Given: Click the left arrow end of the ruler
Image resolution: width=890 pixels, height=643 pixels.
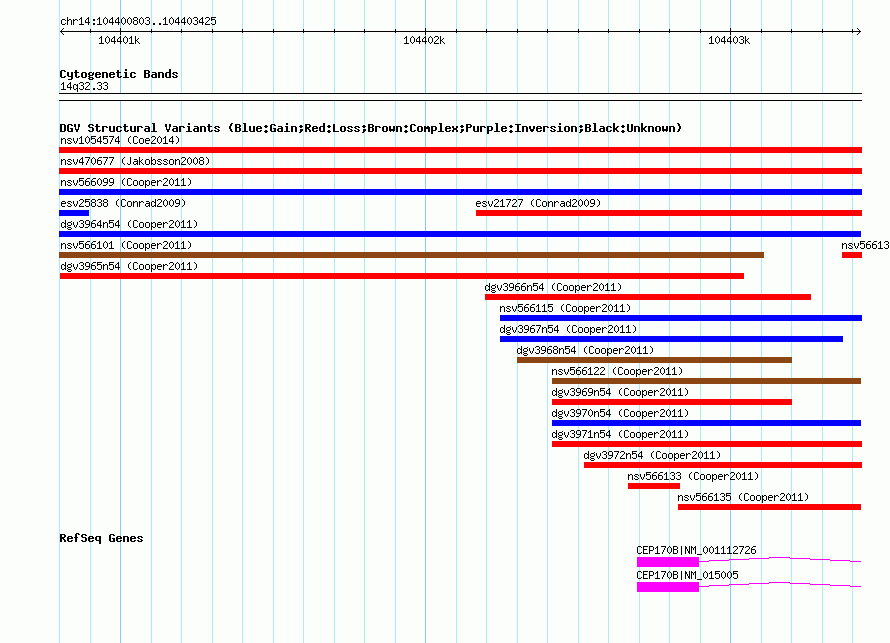Looking at the screenshot, I should (63, 31).
